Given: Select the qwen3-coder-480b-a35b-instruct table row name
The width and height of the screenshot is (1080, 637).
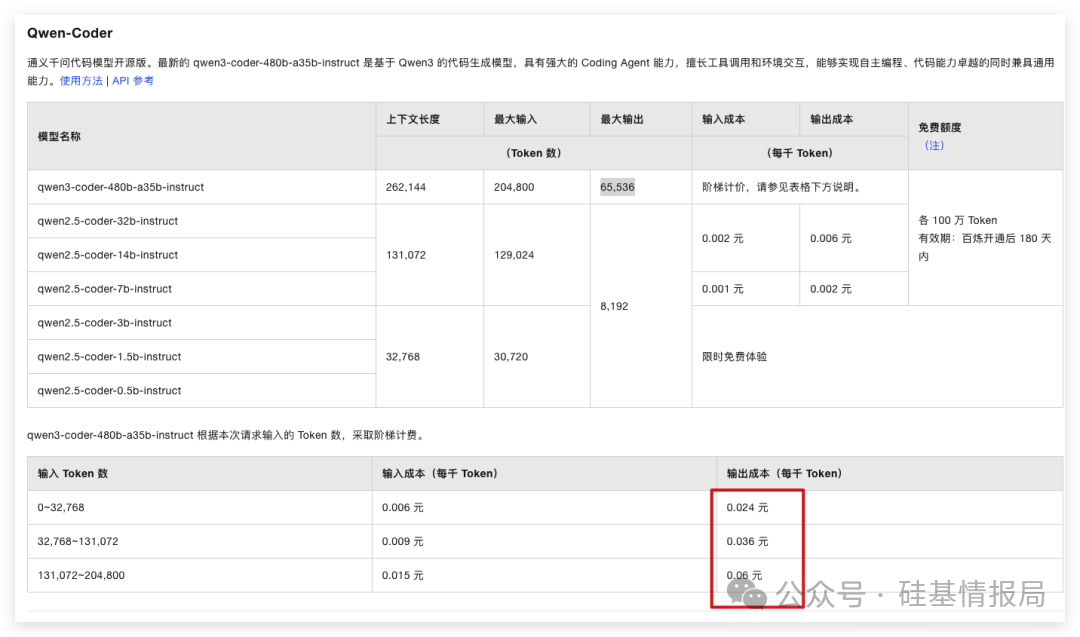Looking at the screenshot, I should click(121, 187).
